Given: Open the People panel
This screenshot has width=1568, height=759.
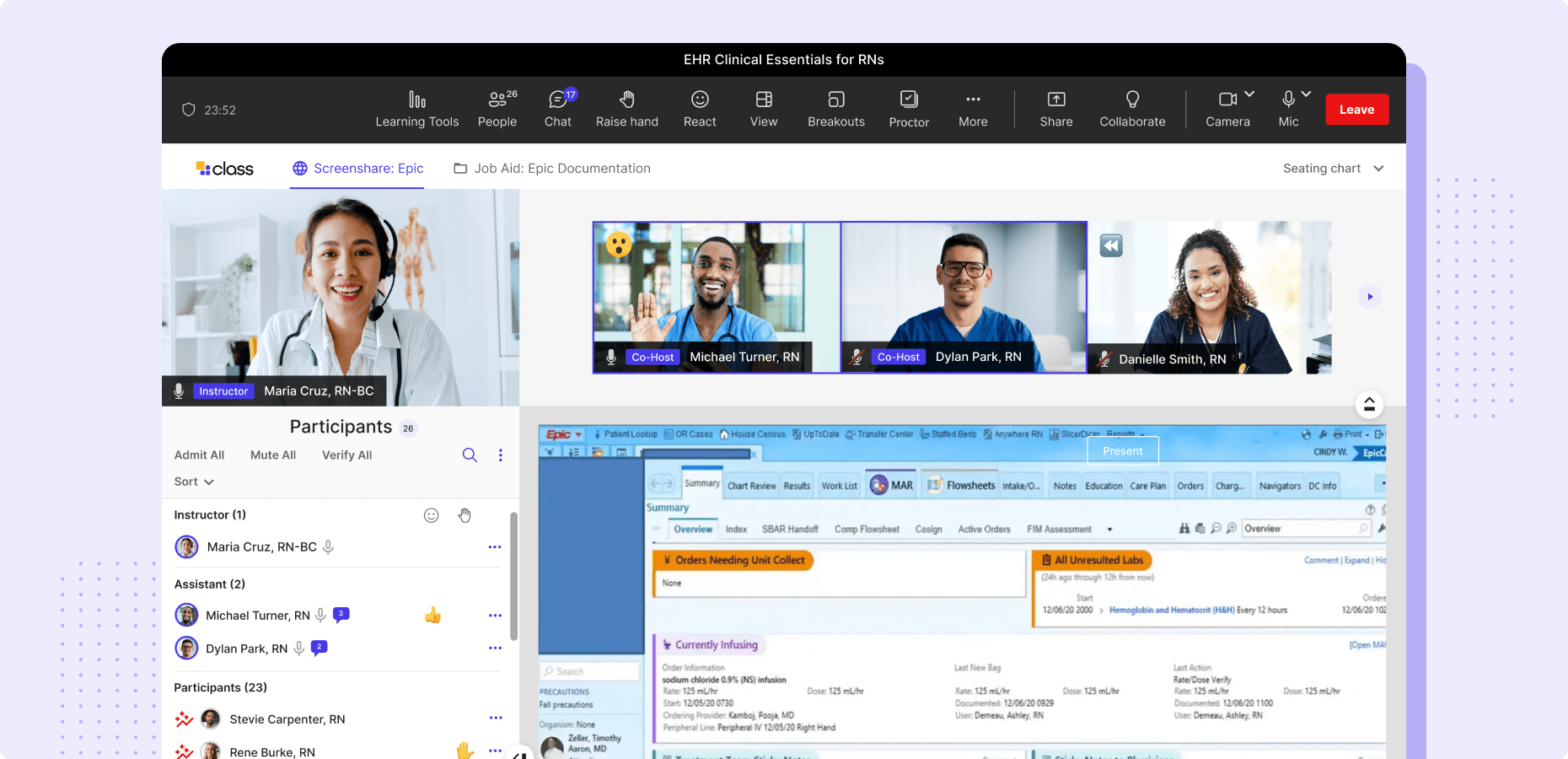Looking at the screenshot, I should pyautogui.click(x=497, y=108).
